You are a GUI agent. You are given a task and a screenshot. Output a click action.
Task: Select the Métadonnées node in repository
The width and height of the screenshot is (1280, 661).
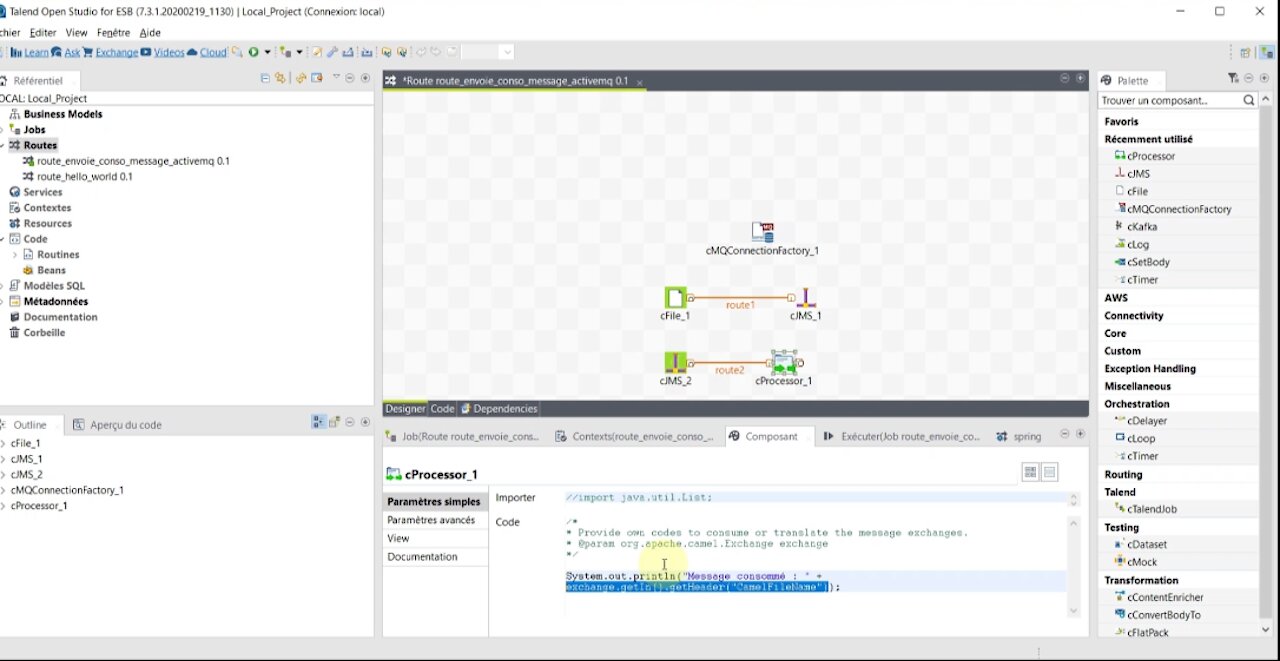55,301
